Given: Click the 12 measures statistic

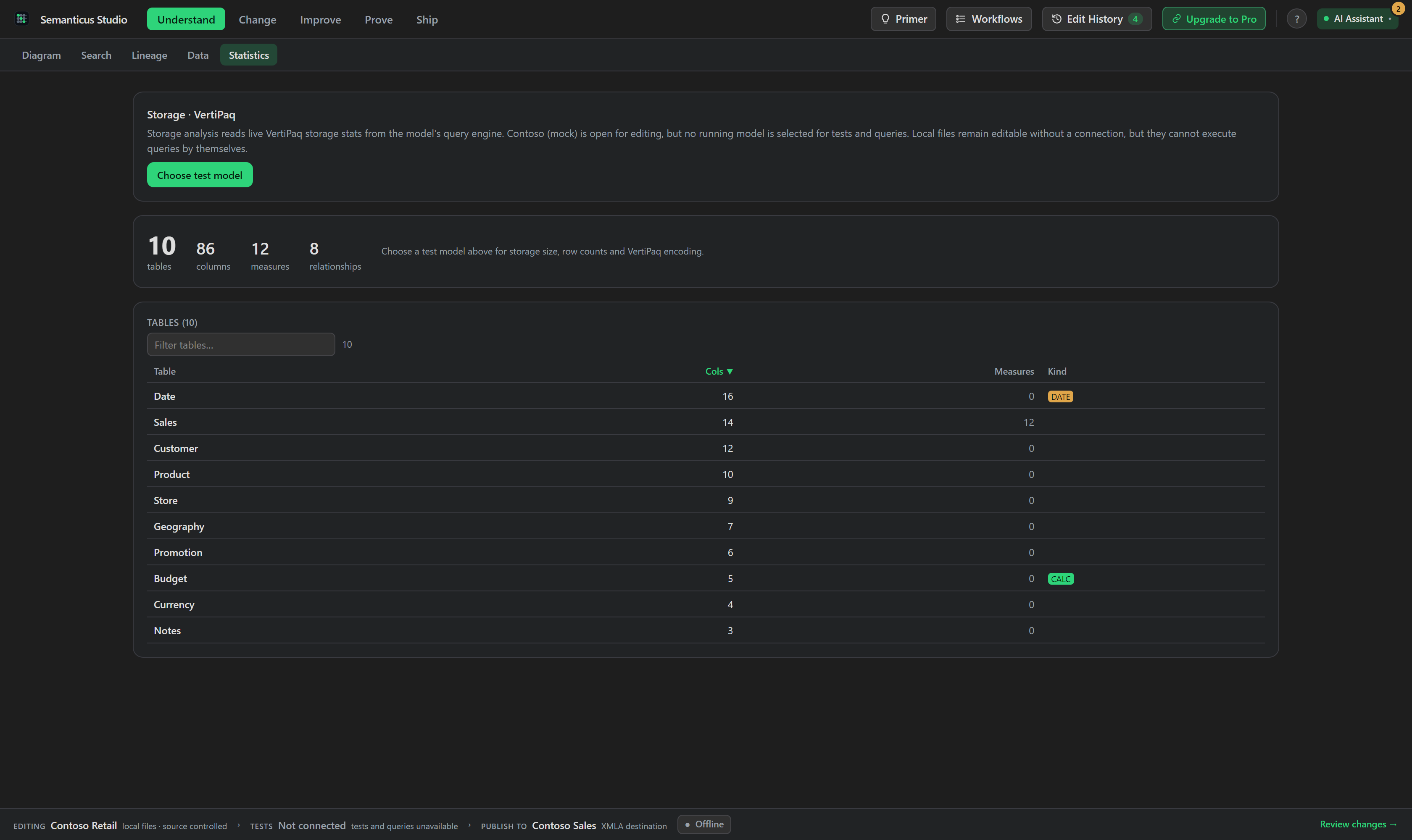Looking at the screenshot, I should [x=270, y=255].
